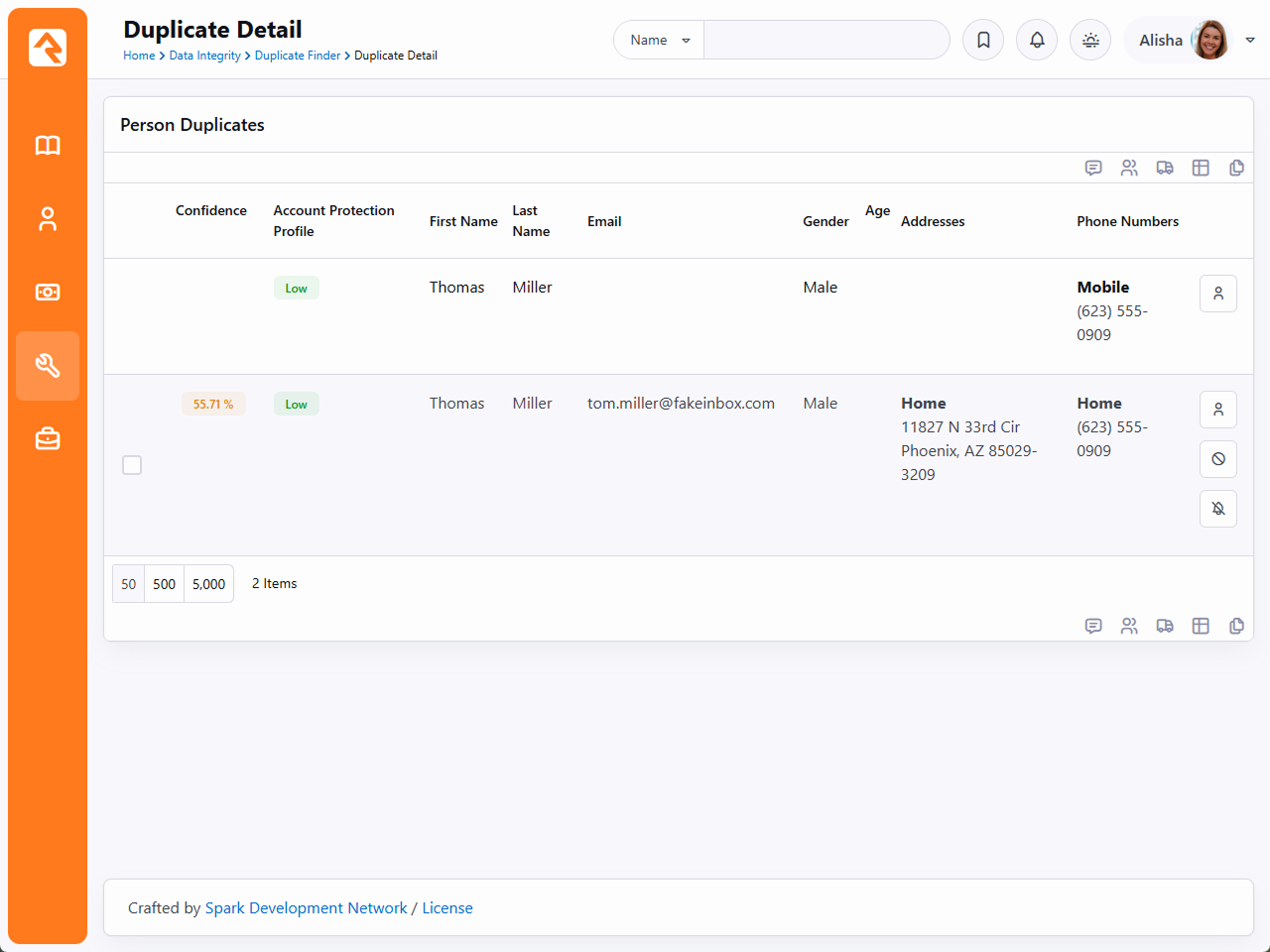This screenshot has height=952, width=1270.
Task: Click the crossed-out bell ignore-duplicate button
Action: coord(1217,509)
